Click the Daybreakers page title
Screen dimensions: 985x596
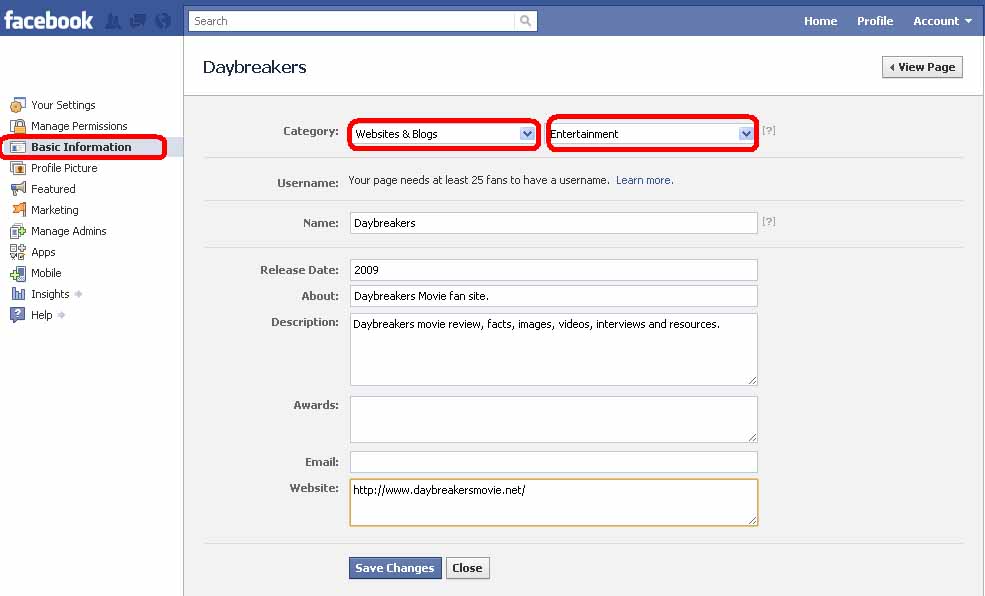[254, 67]
